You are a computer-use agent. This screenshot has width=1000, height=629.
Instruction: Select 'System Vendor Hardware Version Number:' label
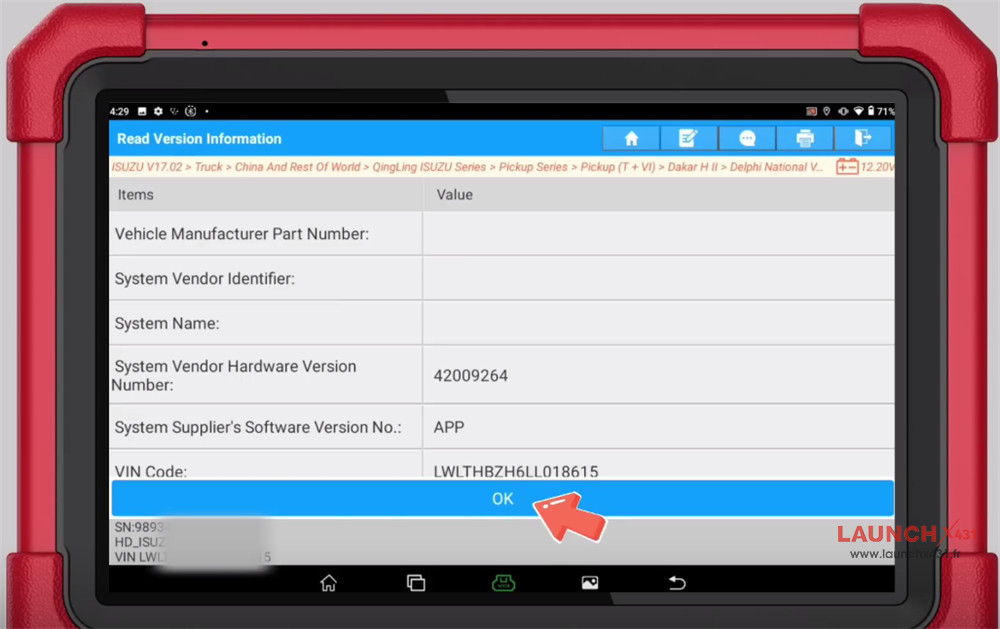pos(234,376)
